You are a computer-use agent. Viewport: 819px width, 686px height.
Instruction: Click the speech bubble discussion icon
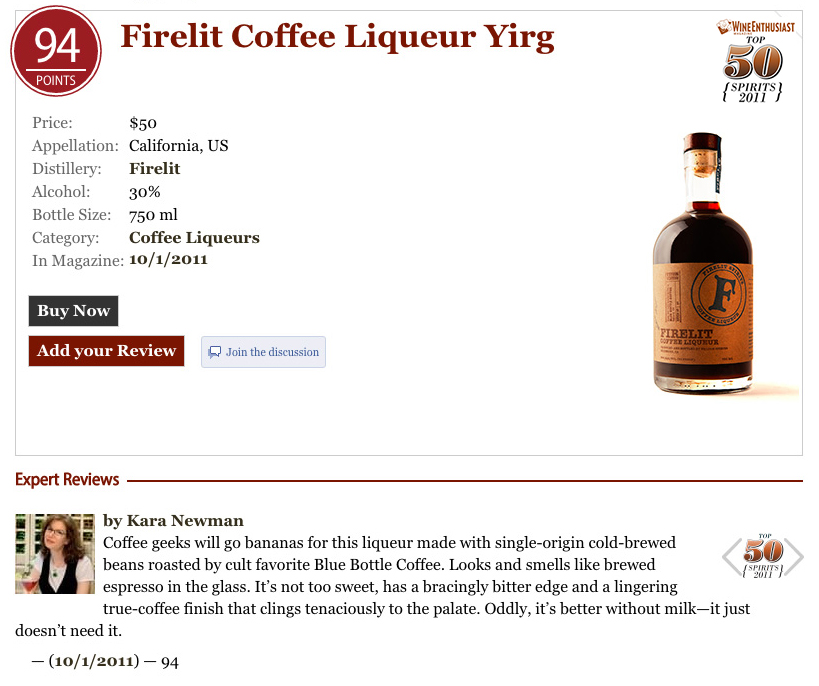(x=214, y=352)
